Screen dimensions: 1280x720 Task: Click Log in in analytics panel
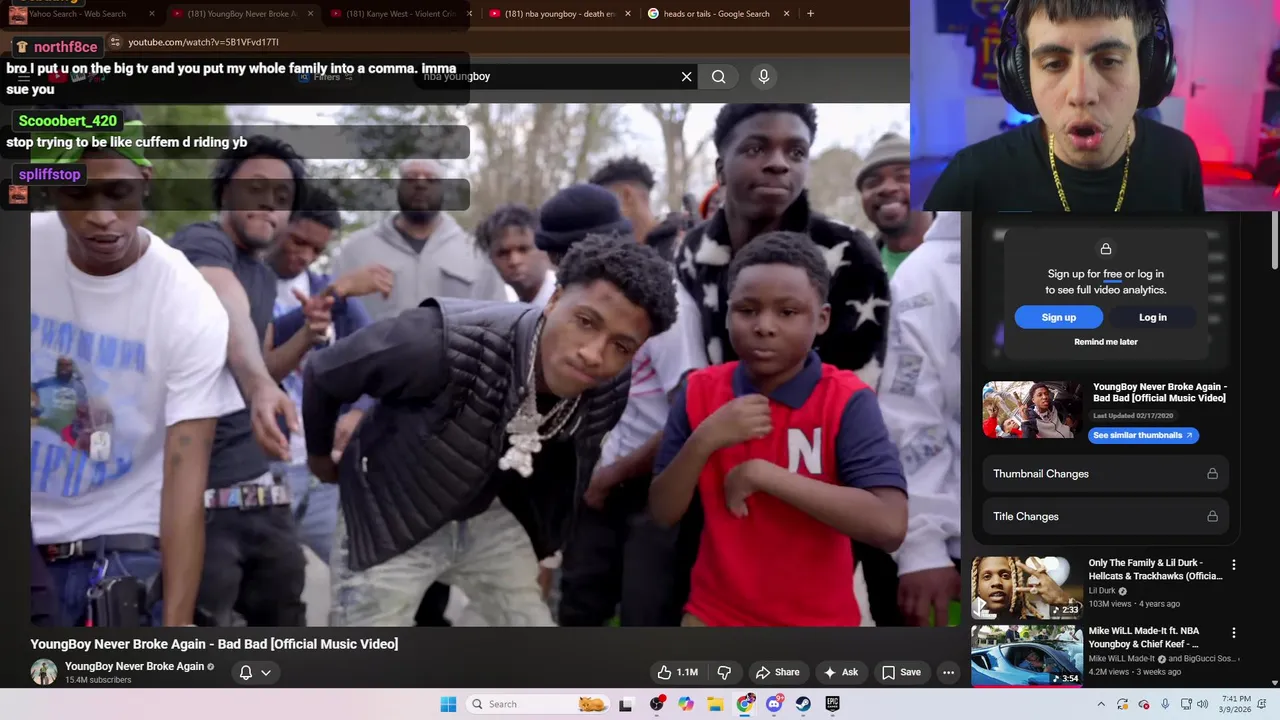pyautogui.click(x=1152, y=317)
